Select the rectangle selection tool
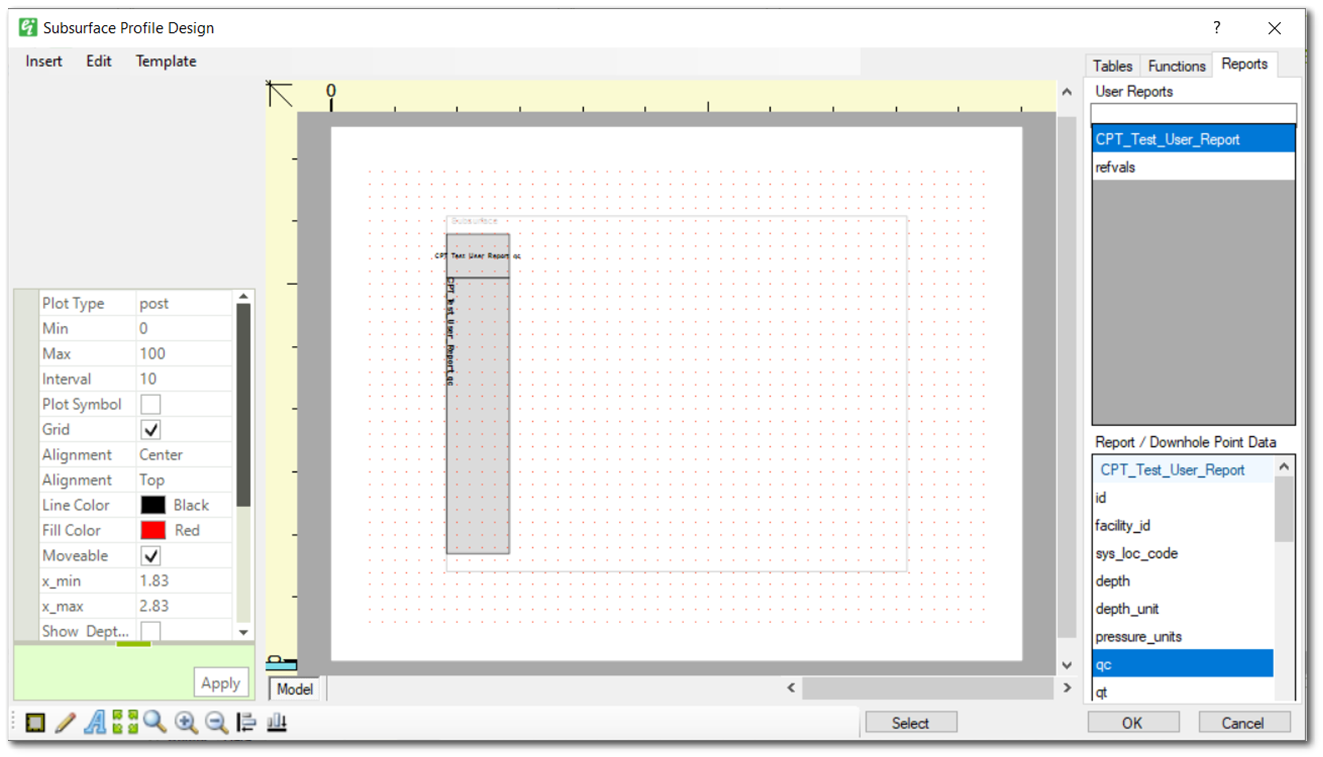This screenshot has width=1323, height=757. [33, 722]
